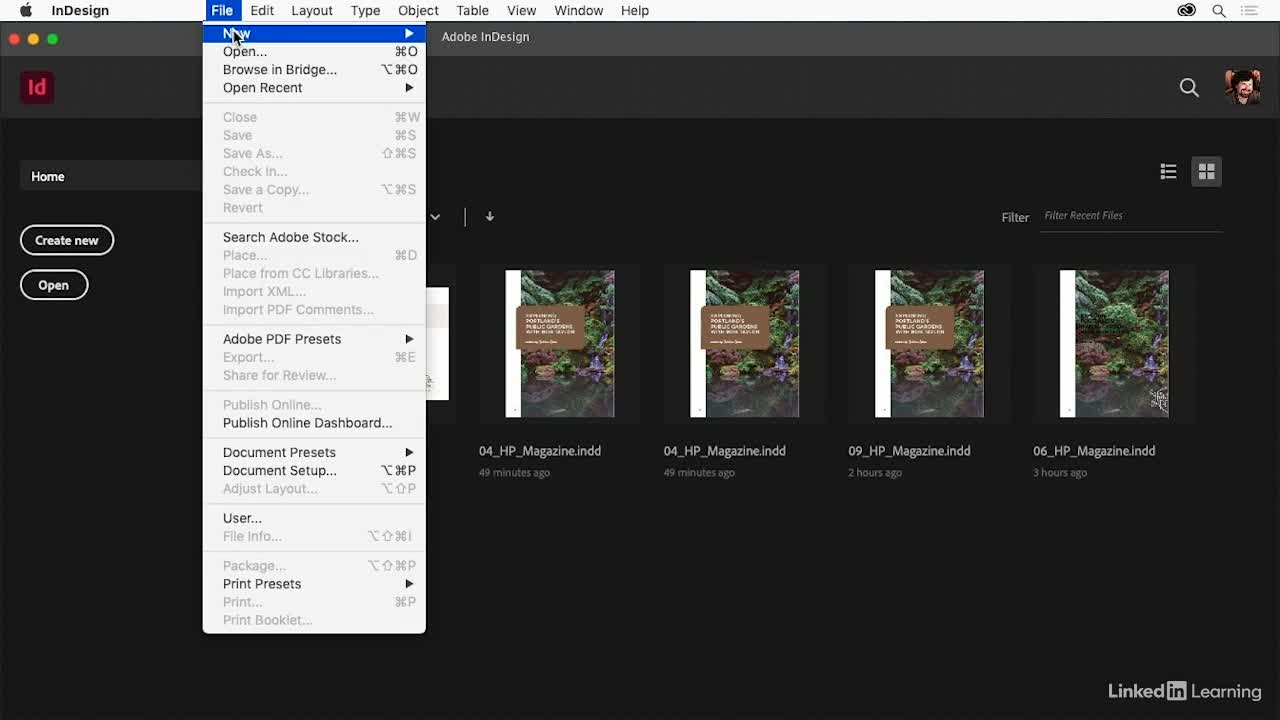This screenshot has width=1280, height=720.
Task: Click the 06_HP_Magazine.indd file name
Action: pos(1094,451)
